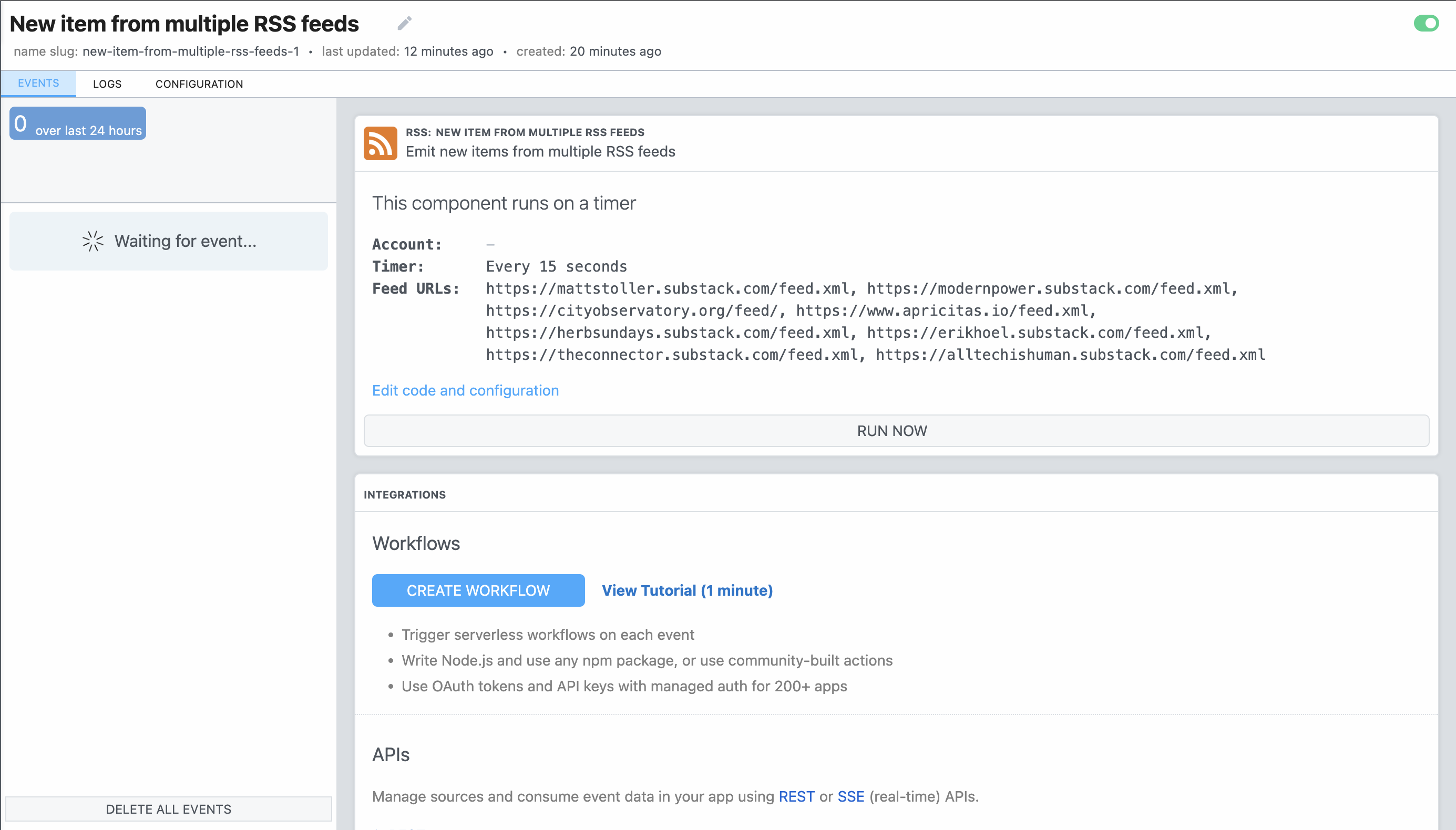Viewport: 1456px width, 830px height.
Task: Open the SSE real-time API link
Action: click(850, 796)
